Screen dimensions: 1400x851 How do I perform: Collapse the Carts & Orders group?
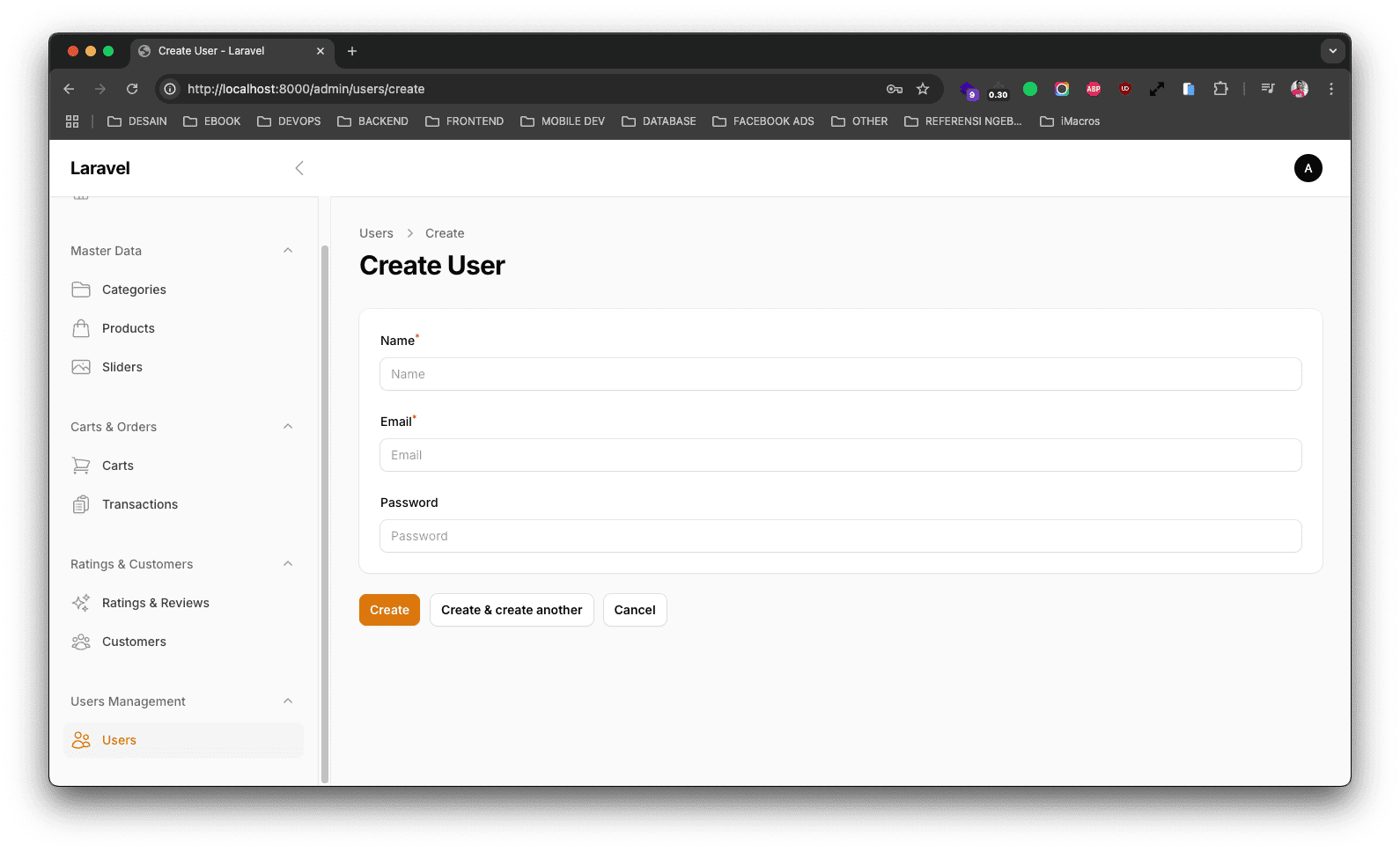click(x=288, y=427)
